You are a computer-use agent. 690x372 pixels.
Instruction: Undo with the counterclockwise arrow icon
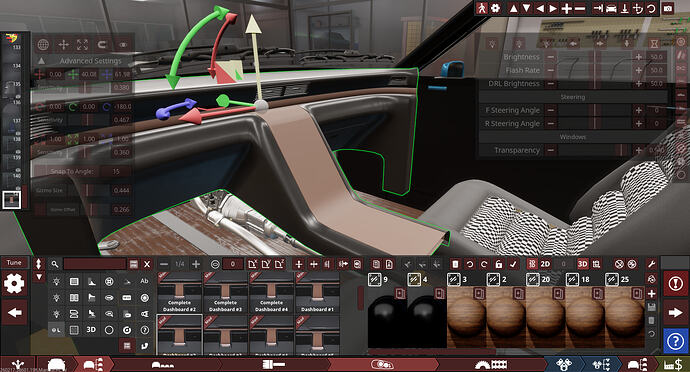tap(470, 264)
